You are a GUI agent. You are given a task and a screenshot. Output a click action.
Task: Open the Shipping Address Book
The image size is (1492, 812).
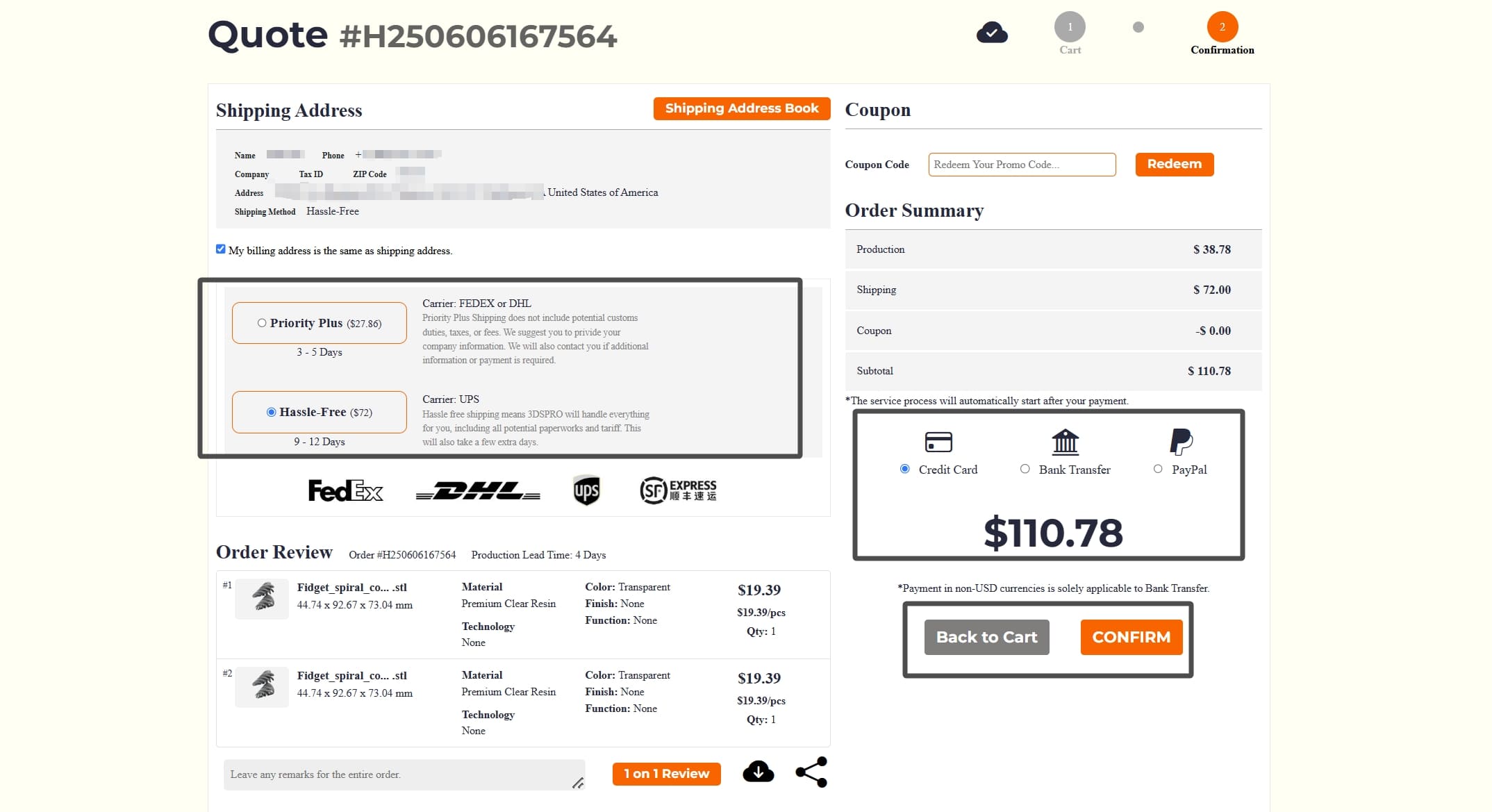click(x=741, y=108)
